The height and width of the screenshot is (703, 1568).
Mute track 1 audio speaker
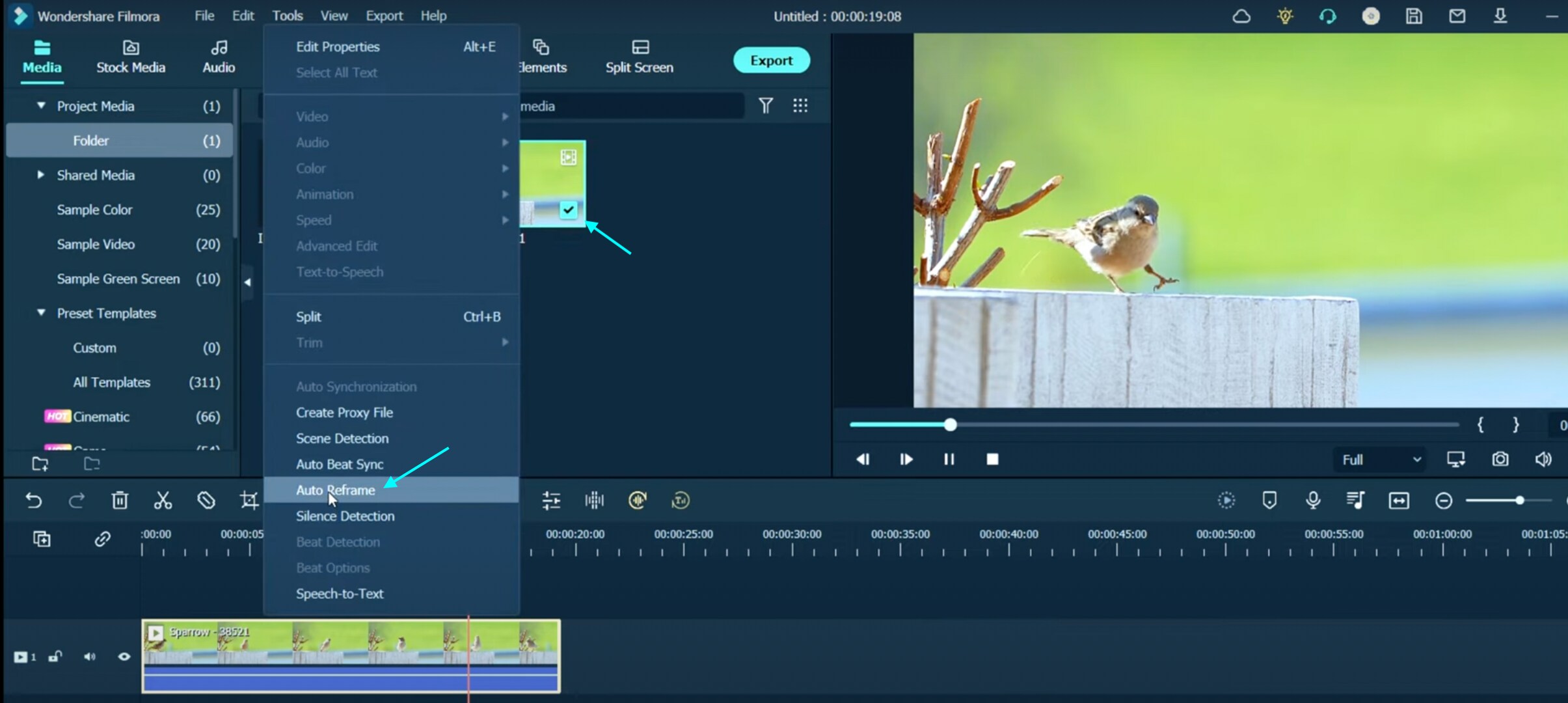[x=89, y=657]
